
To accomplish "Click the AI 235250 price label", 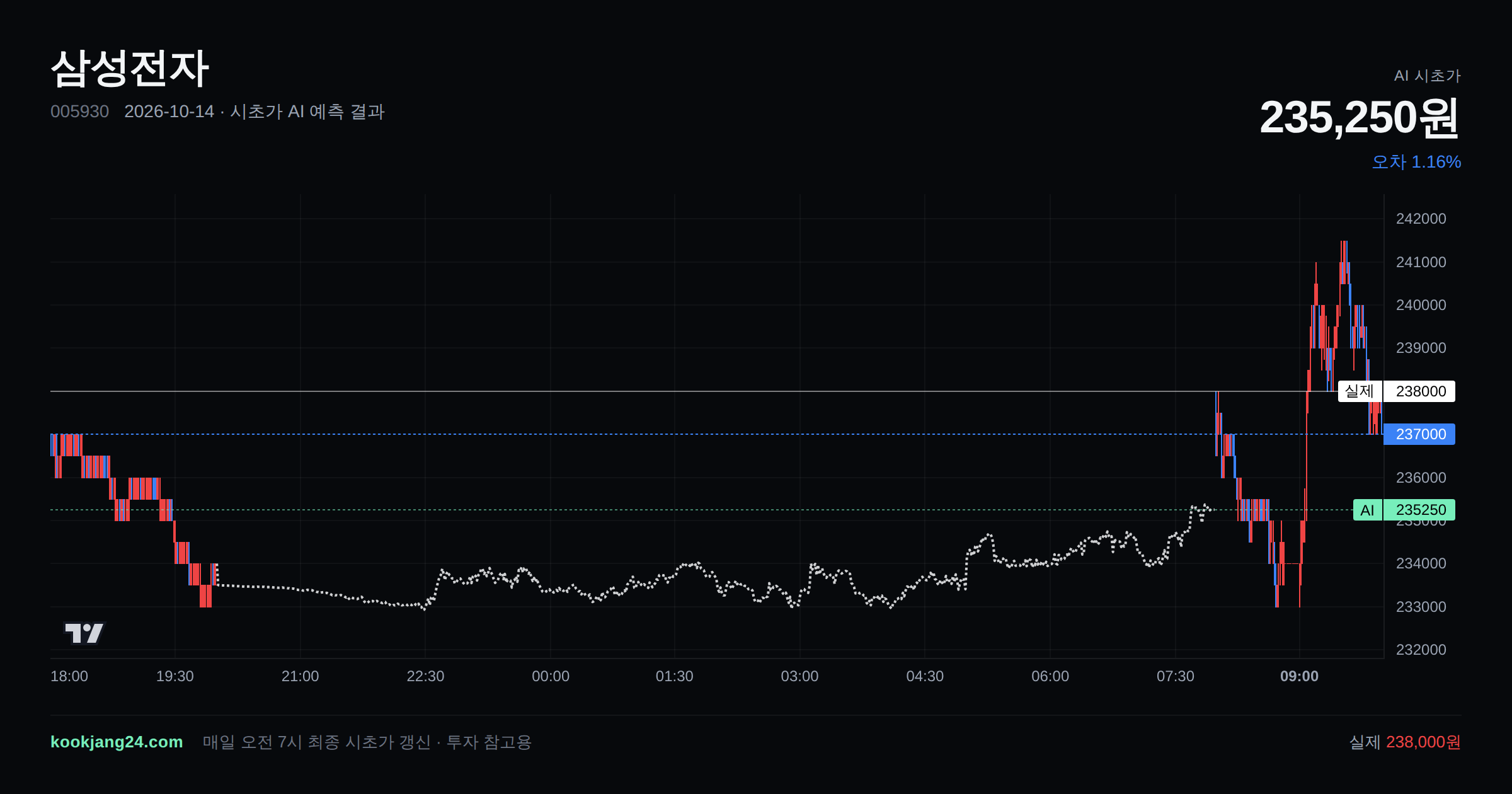I will pos(1404,510).
